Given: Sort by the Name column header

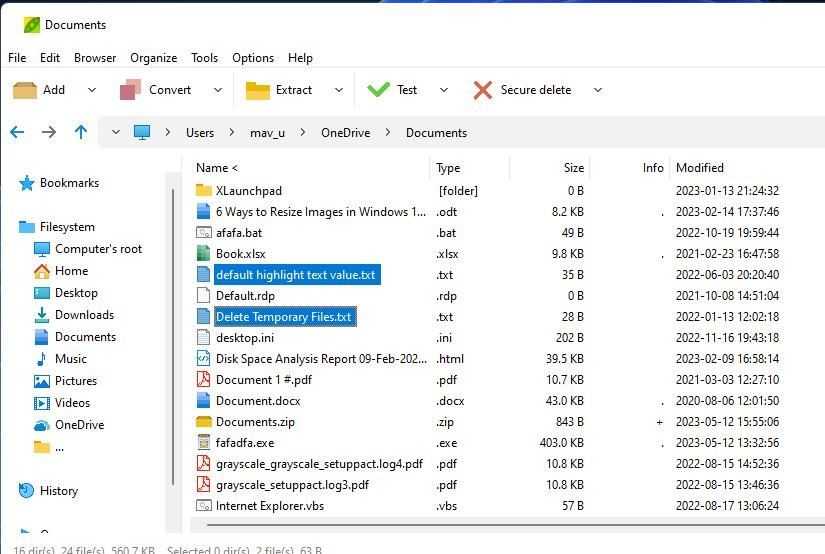Looking at the screenshot, I should point(216,168).
